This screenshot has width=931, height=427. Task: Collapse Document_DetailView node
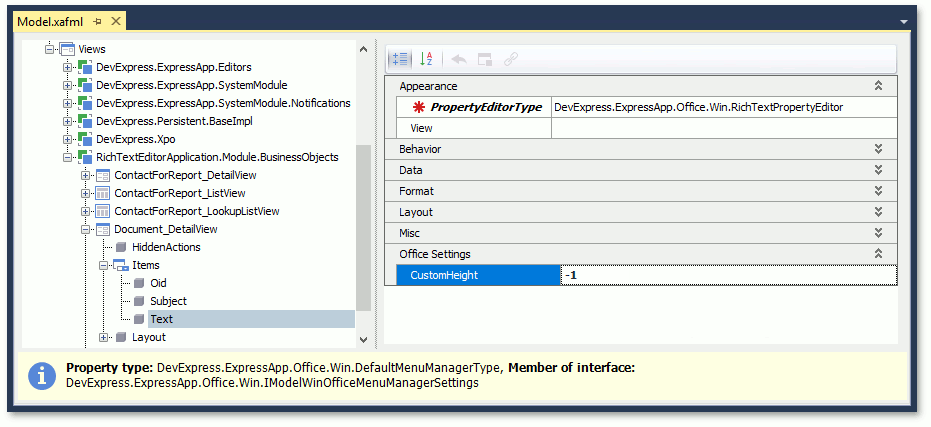(x=86, y=229)
